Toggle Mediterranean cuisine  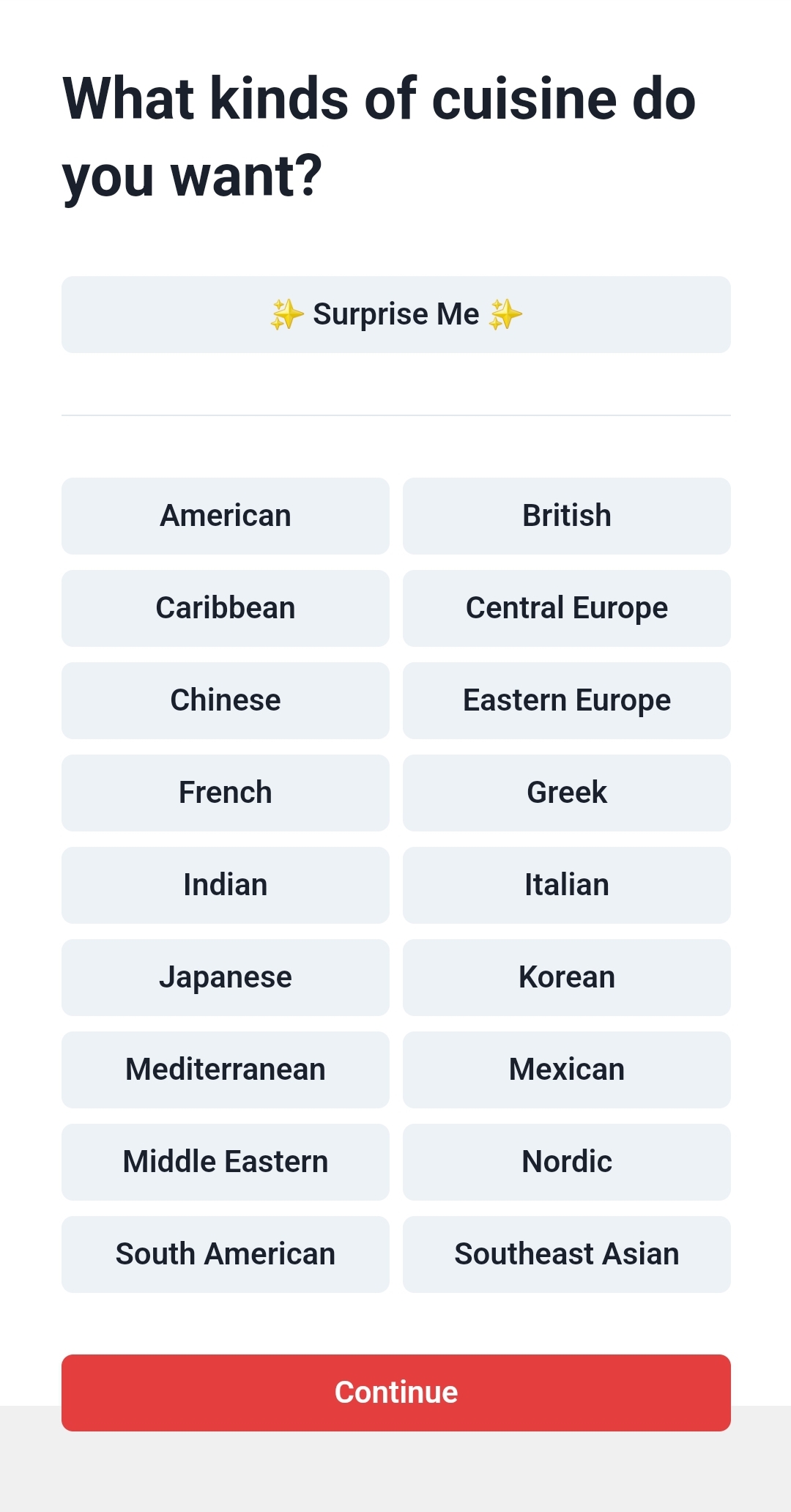pos(226,1070)
